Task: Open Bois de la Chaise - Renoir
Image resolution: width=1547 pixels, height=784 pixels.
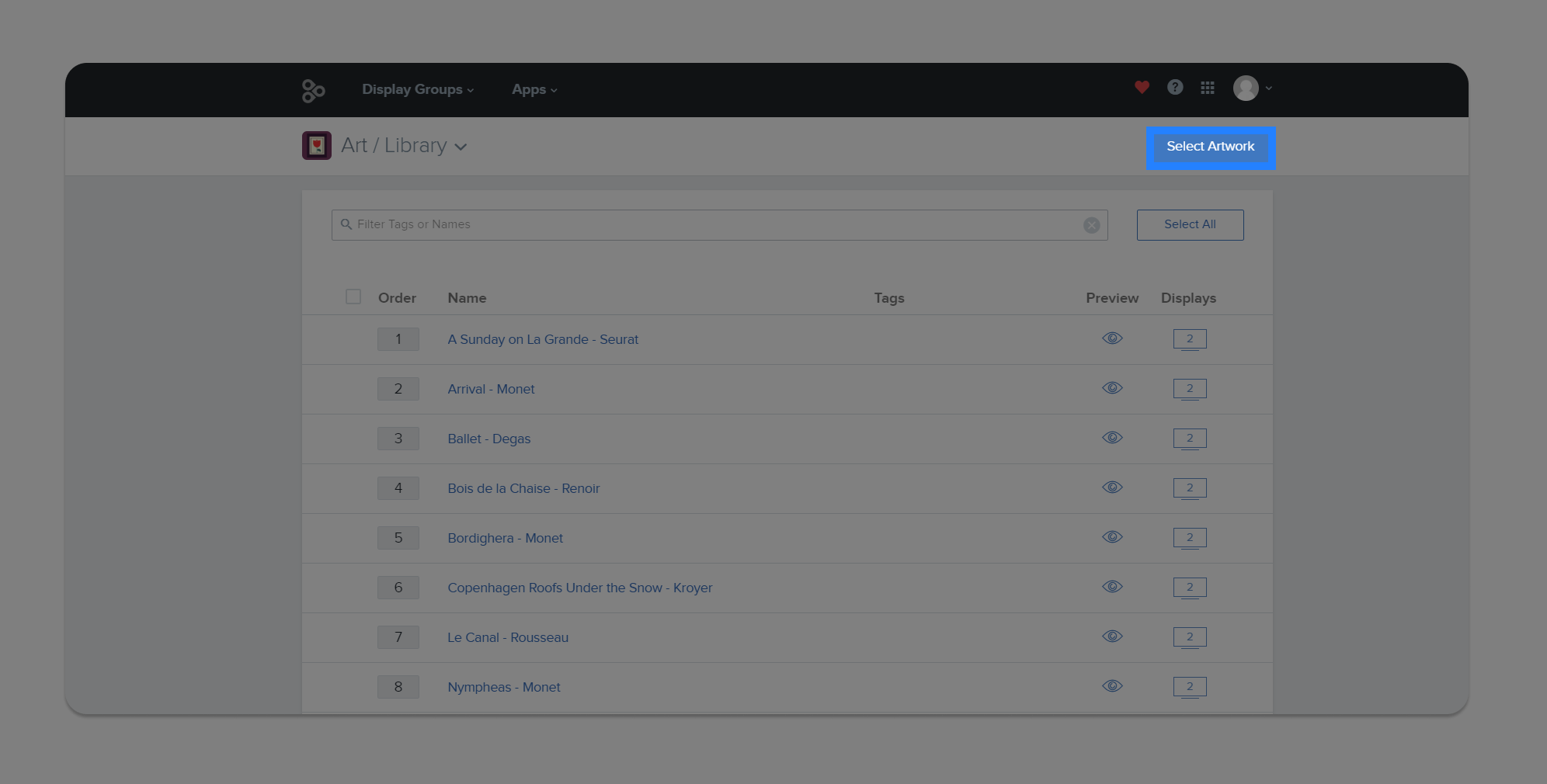Action: click(x=523, y=488)
